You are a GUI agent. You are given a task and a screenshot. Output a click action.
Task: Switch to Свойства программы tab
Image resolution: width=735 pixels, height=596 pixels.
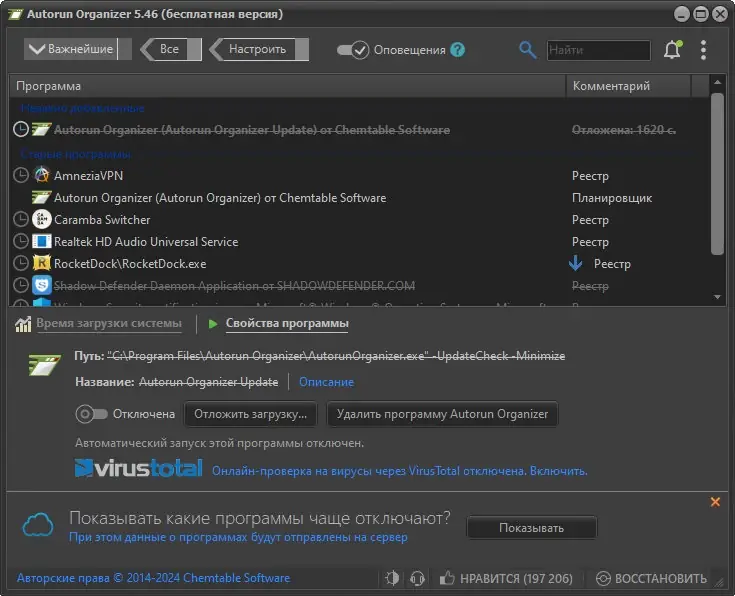pos(287,323)
